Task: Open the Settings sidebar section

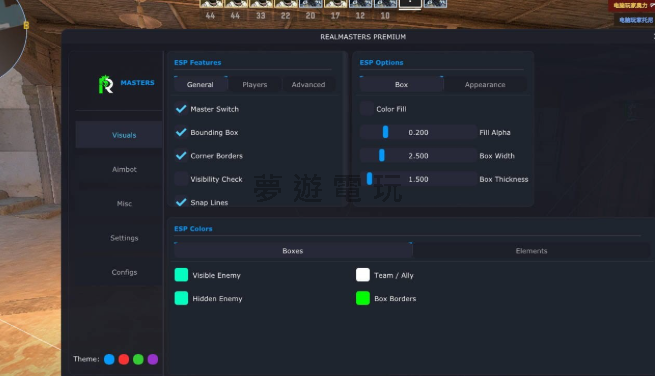Action: pos(119,238)
